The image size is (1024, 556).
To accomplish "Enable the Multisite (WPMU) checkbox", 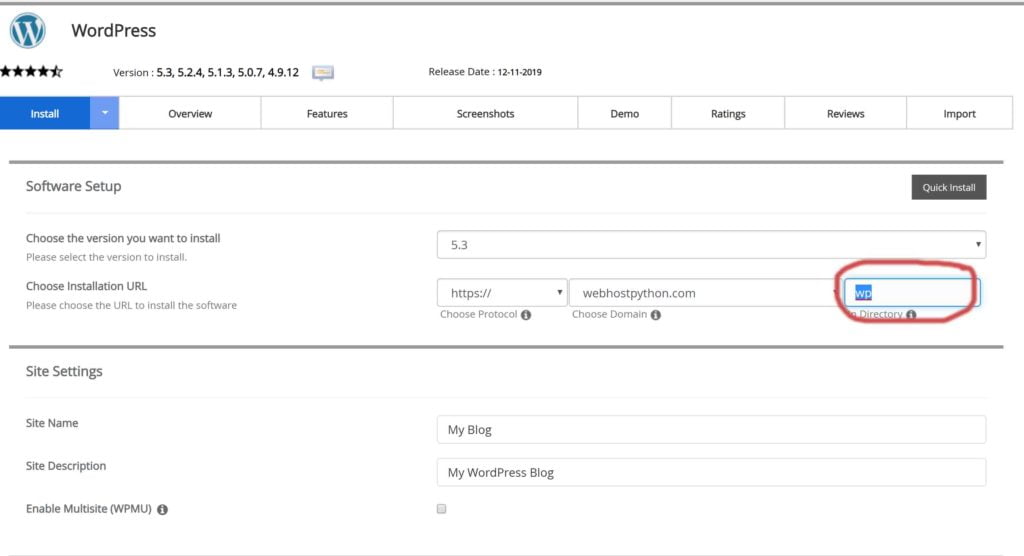I will pos(441,508).
